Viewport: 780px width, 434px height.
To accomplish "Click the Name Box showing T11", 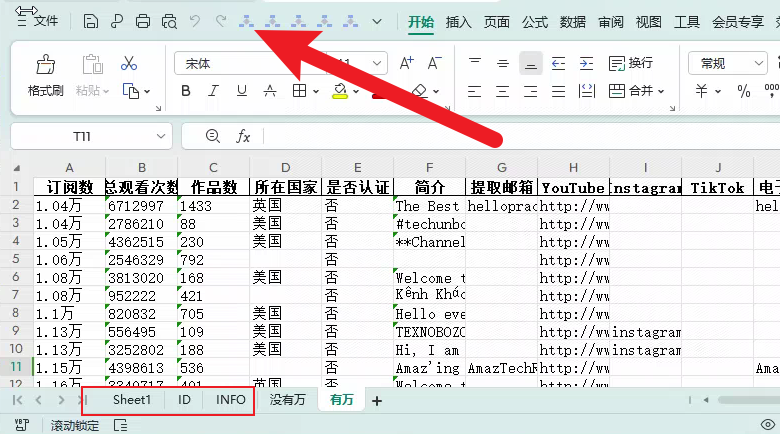I will (82, 136).
